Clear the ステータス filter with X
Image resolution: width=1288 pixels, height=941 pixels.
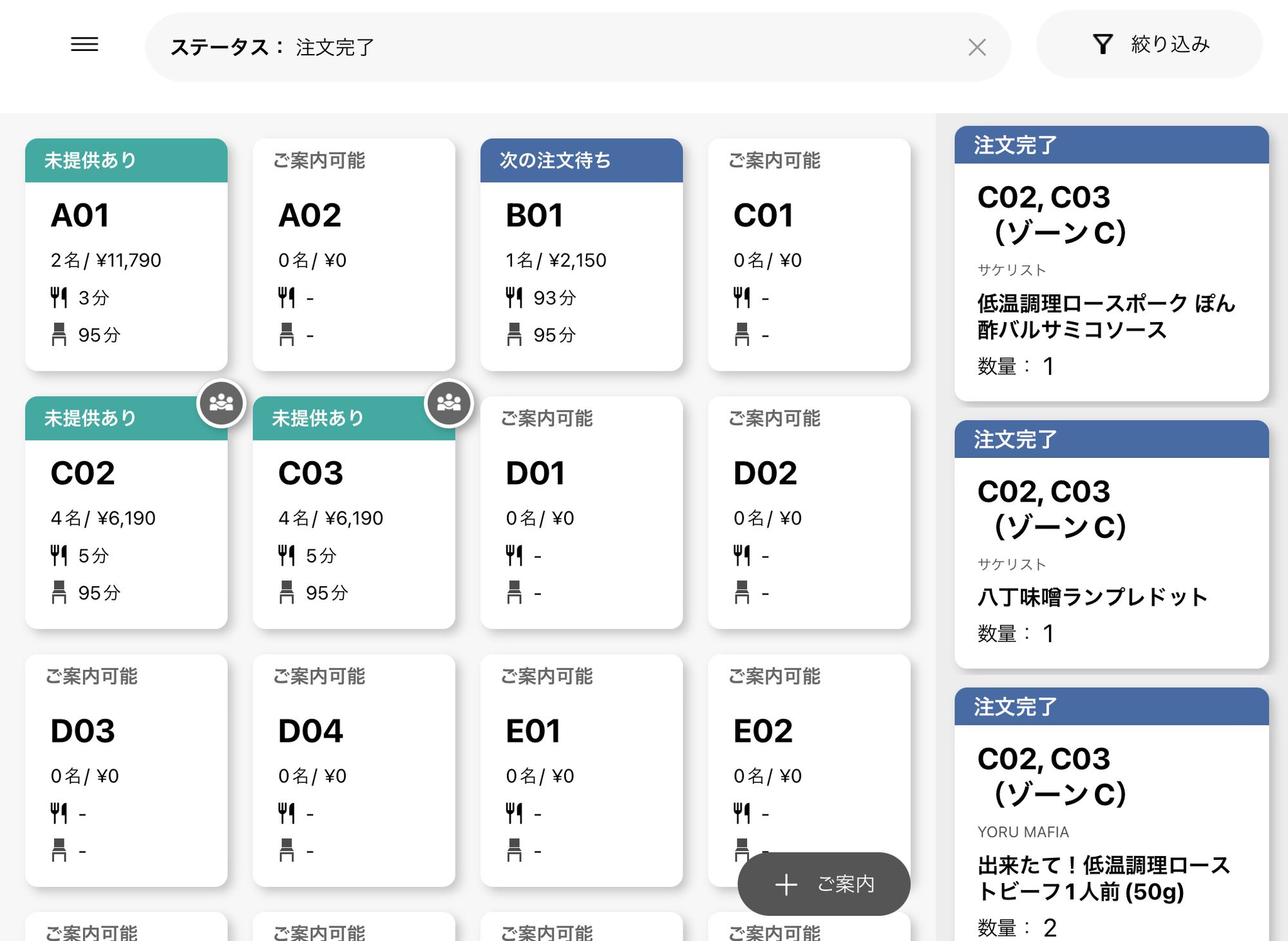coord(976,47)
